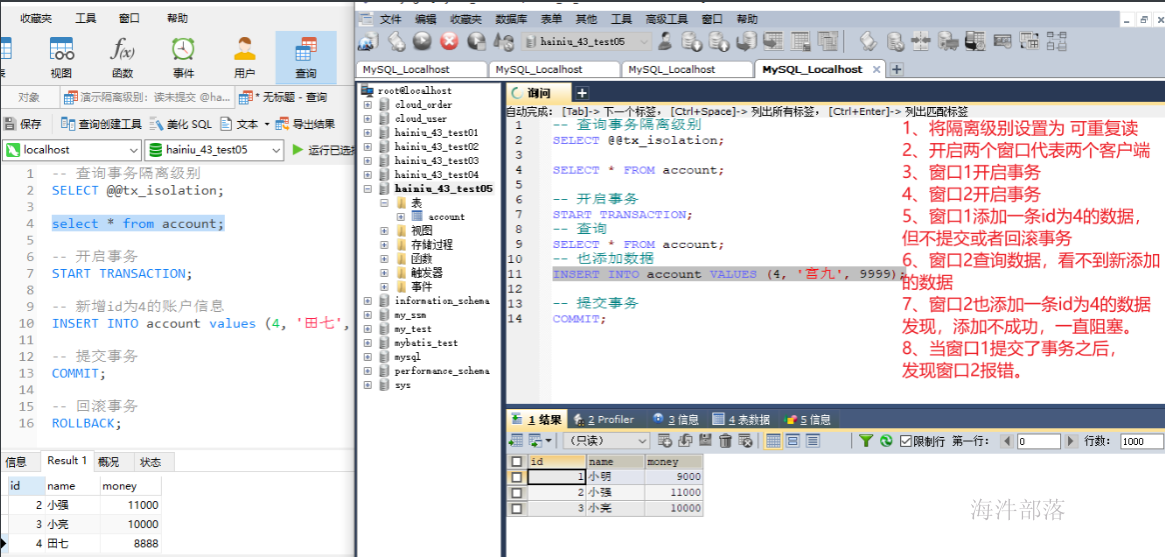The width and height of the screenshot is (1165, 557).
Task: Check the row checkbox for 小明
Action: pyautogui.click(x=516, y=477)
